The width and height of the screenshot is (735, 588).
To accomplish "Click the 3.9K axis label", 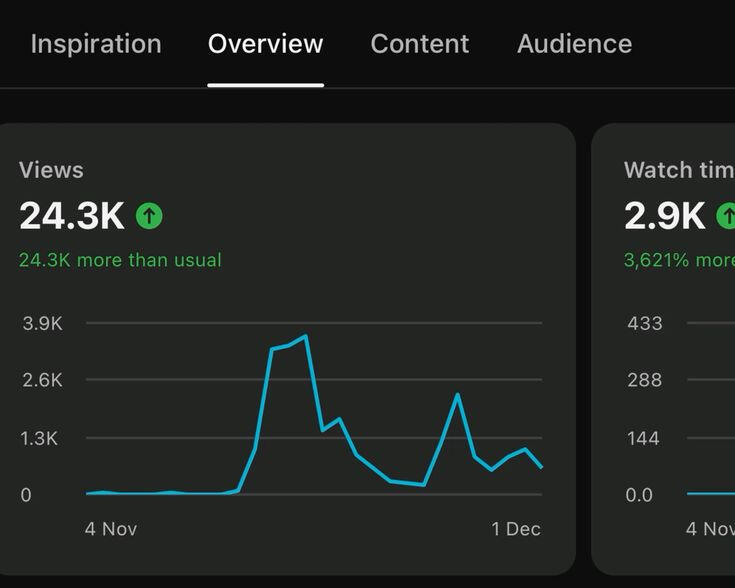I will 42,324.
